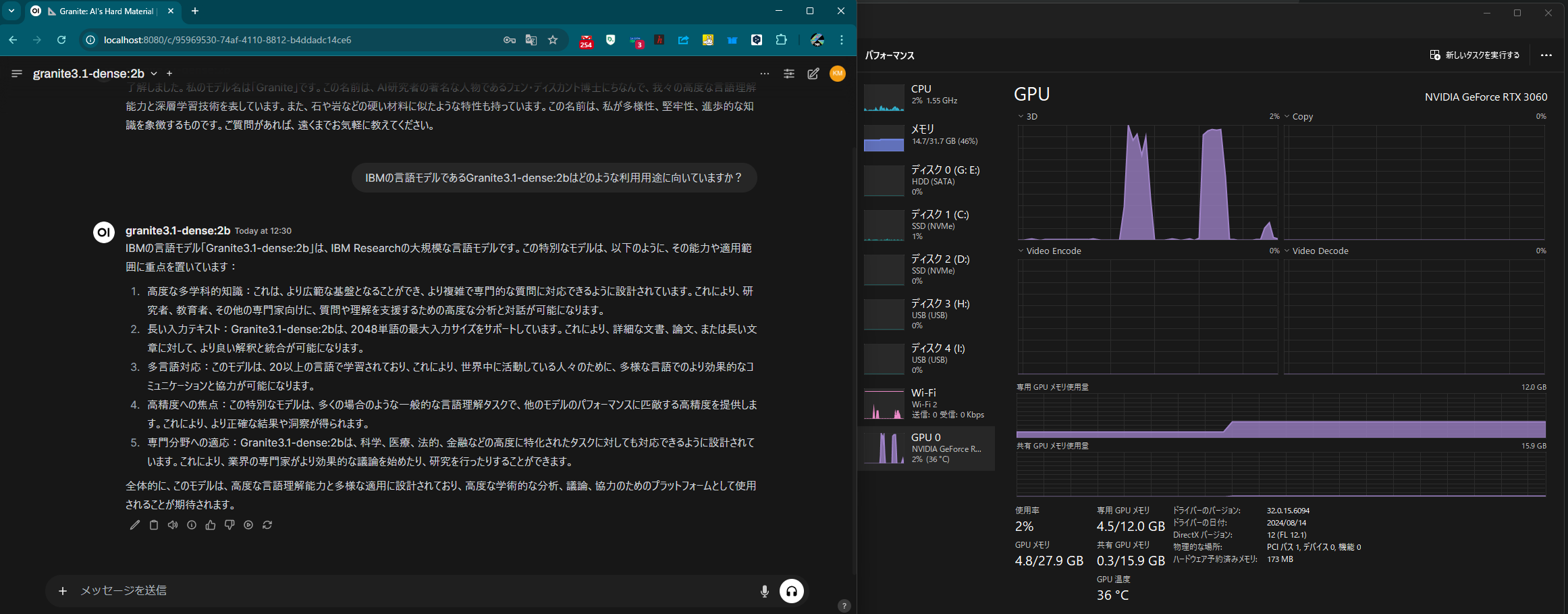Regenerate the granite3.1-dense:2b response

267,525
